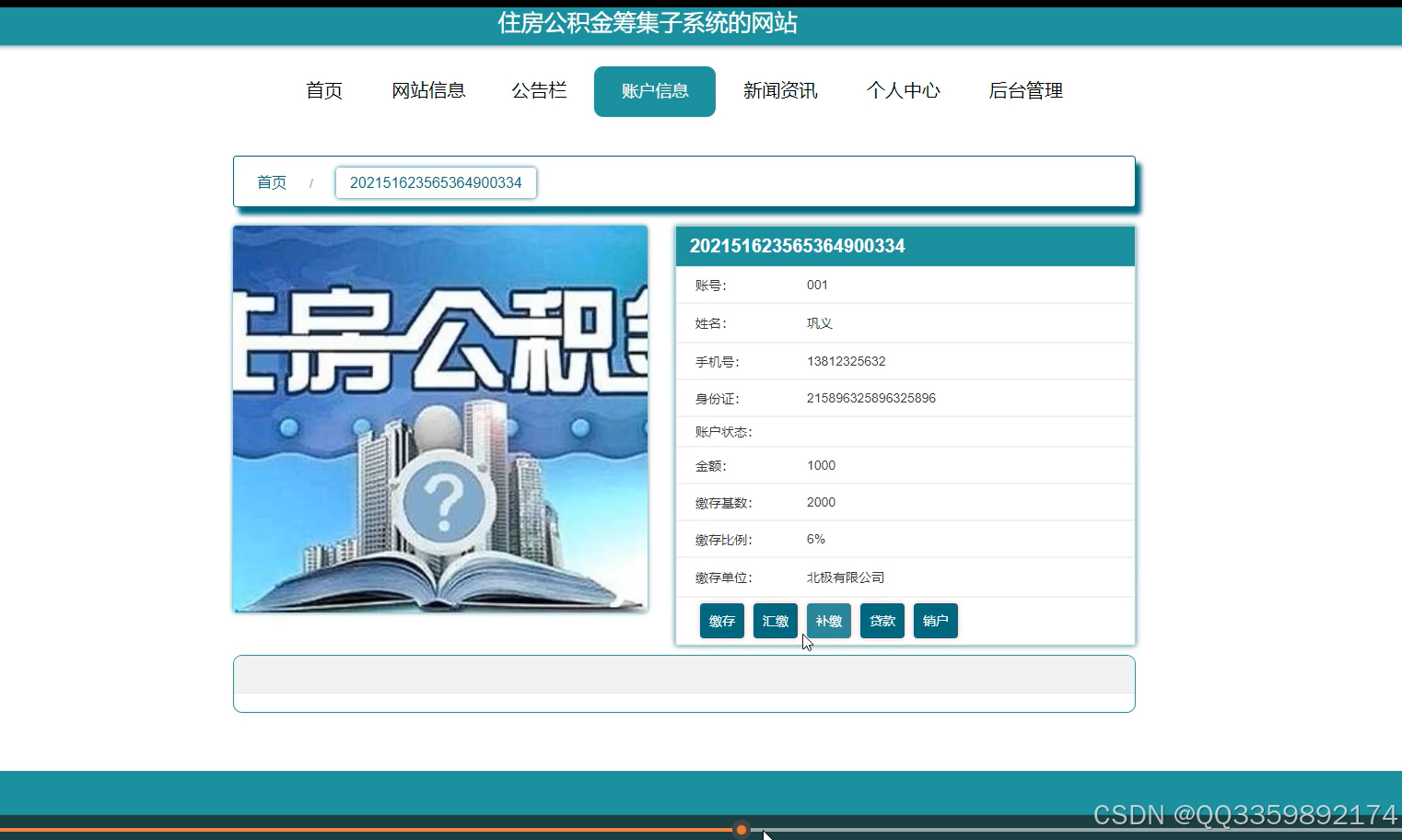Open 新闻资讯 section
This screenshot has width=1402, height=840.
point(780,90)
